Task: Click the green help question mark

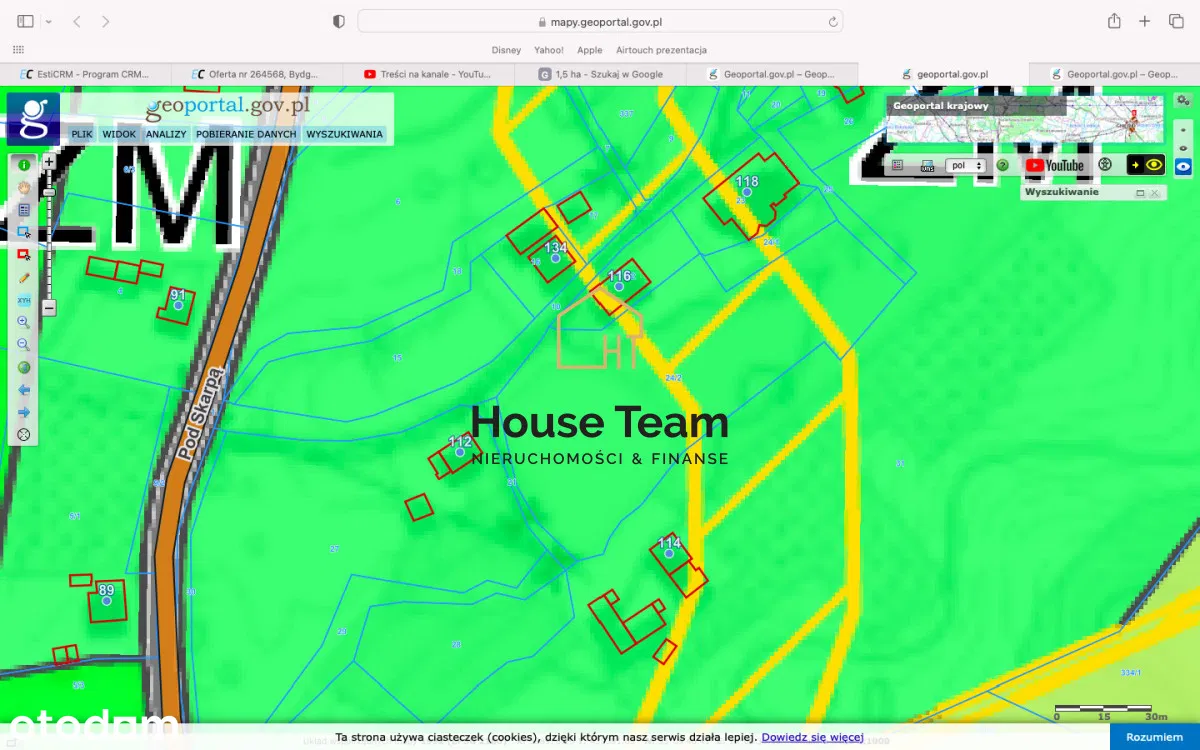Action: point(1002,165)
